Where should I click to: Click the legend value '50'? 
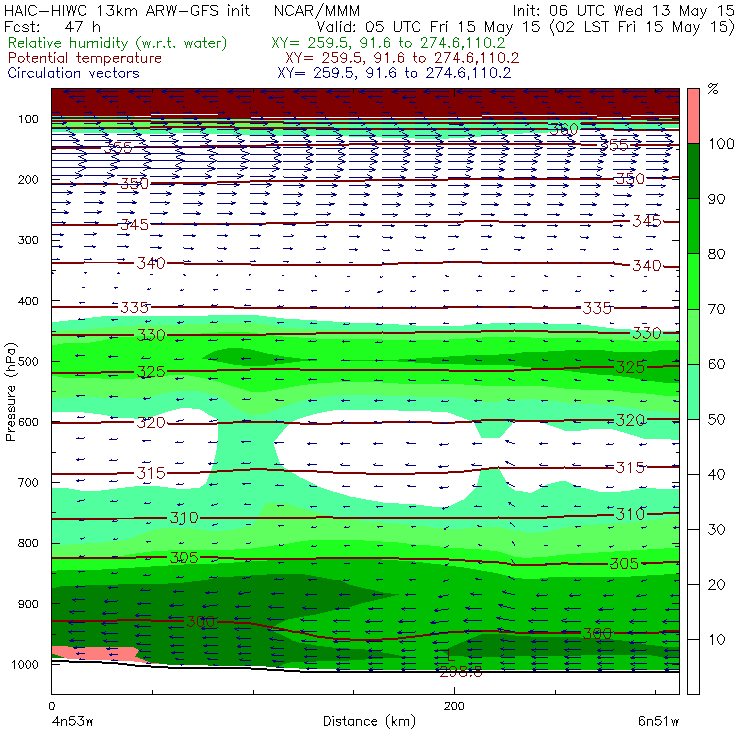click(x=716, y=420)
